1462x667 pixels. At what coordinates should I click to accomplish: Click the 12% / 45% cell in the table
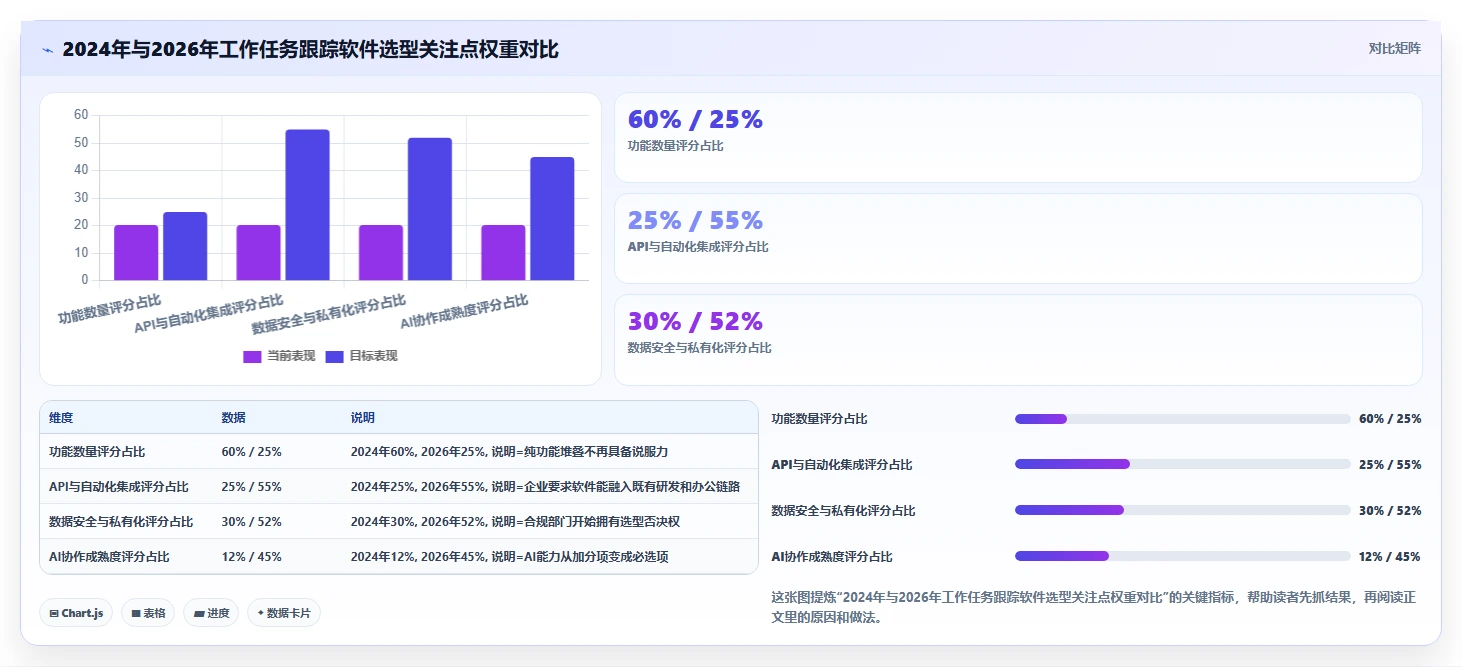pos(252,557)
